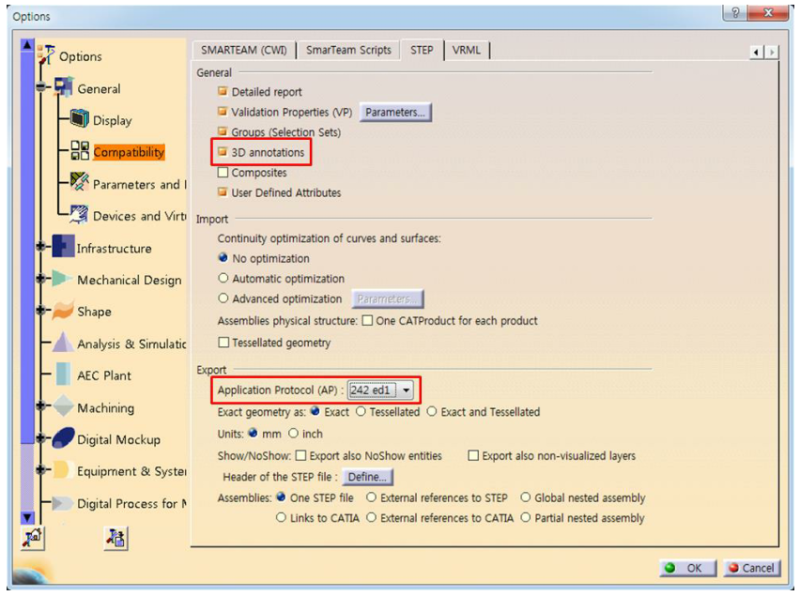Screen dimensions: 800x596
Task: Click the reset defaults icon at bottom left
Action: click(x=34, y=538)
